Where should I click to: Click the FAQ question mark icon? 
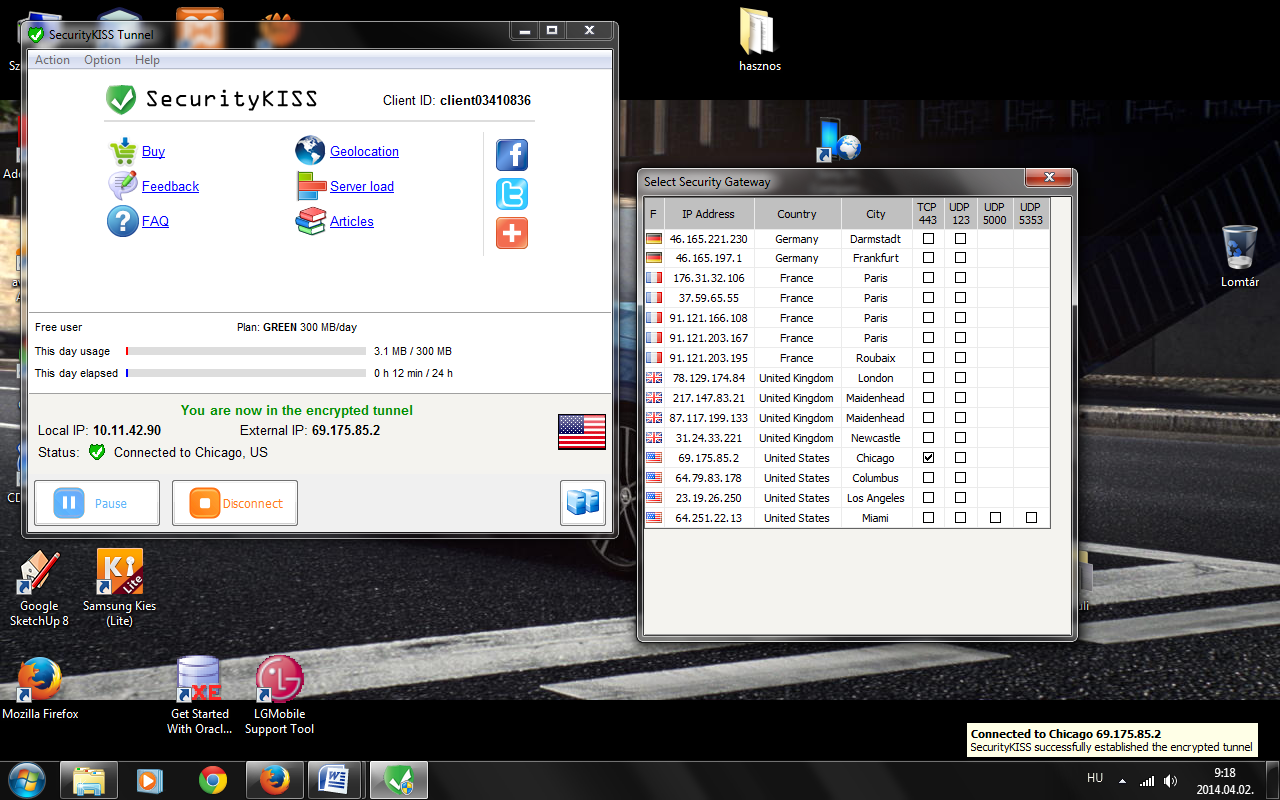[123, 221]
